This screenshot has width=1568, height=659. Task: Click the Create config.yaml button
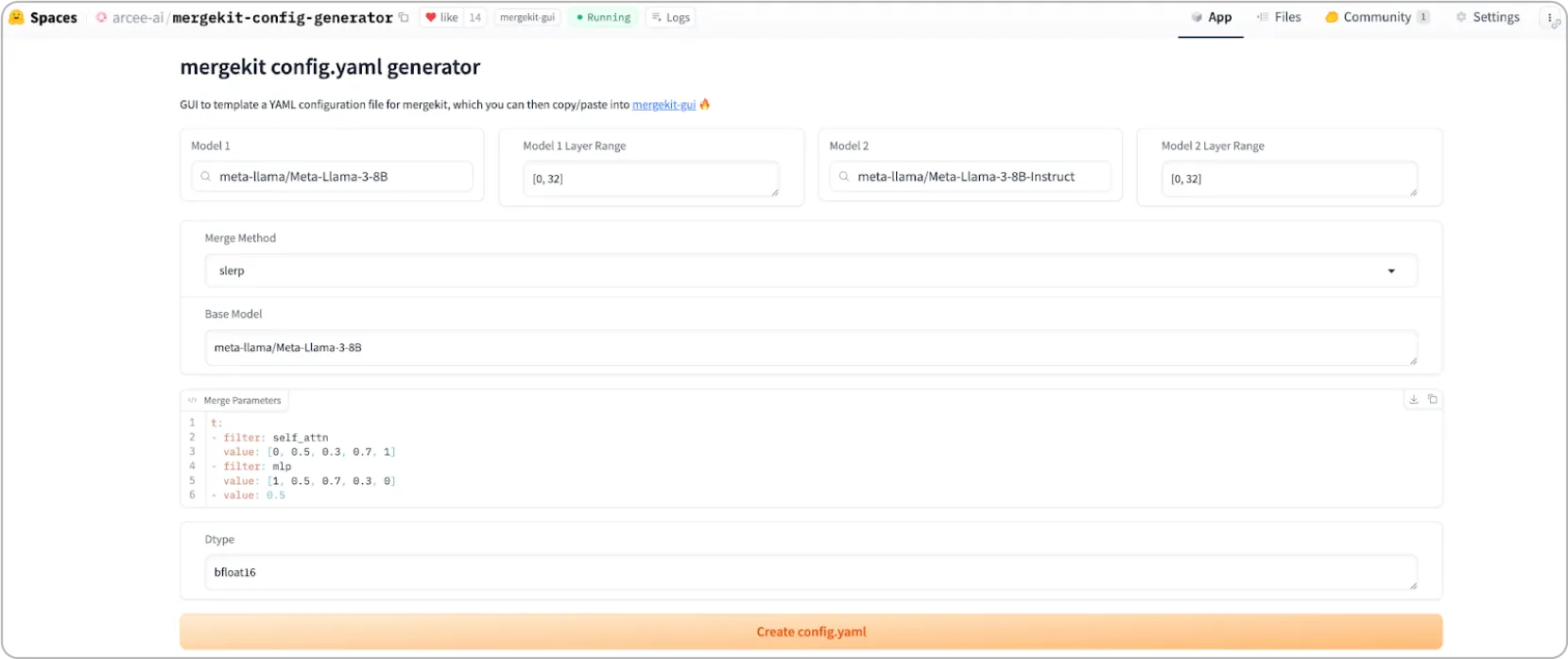tap(811, 632)
